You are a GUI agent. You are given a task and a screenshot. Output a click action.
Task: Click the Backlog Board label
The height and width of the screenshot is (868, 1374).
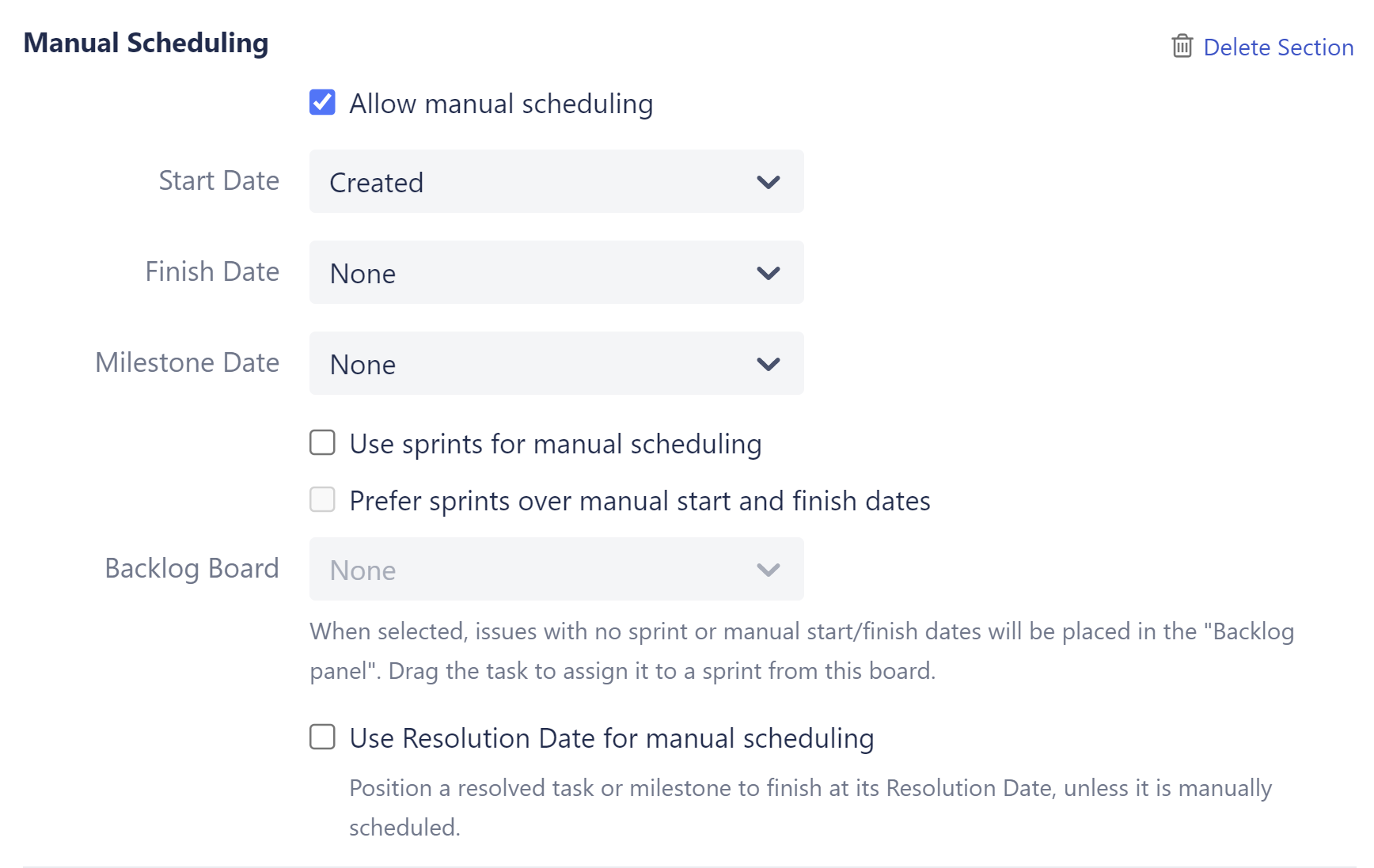pos(192,568)
